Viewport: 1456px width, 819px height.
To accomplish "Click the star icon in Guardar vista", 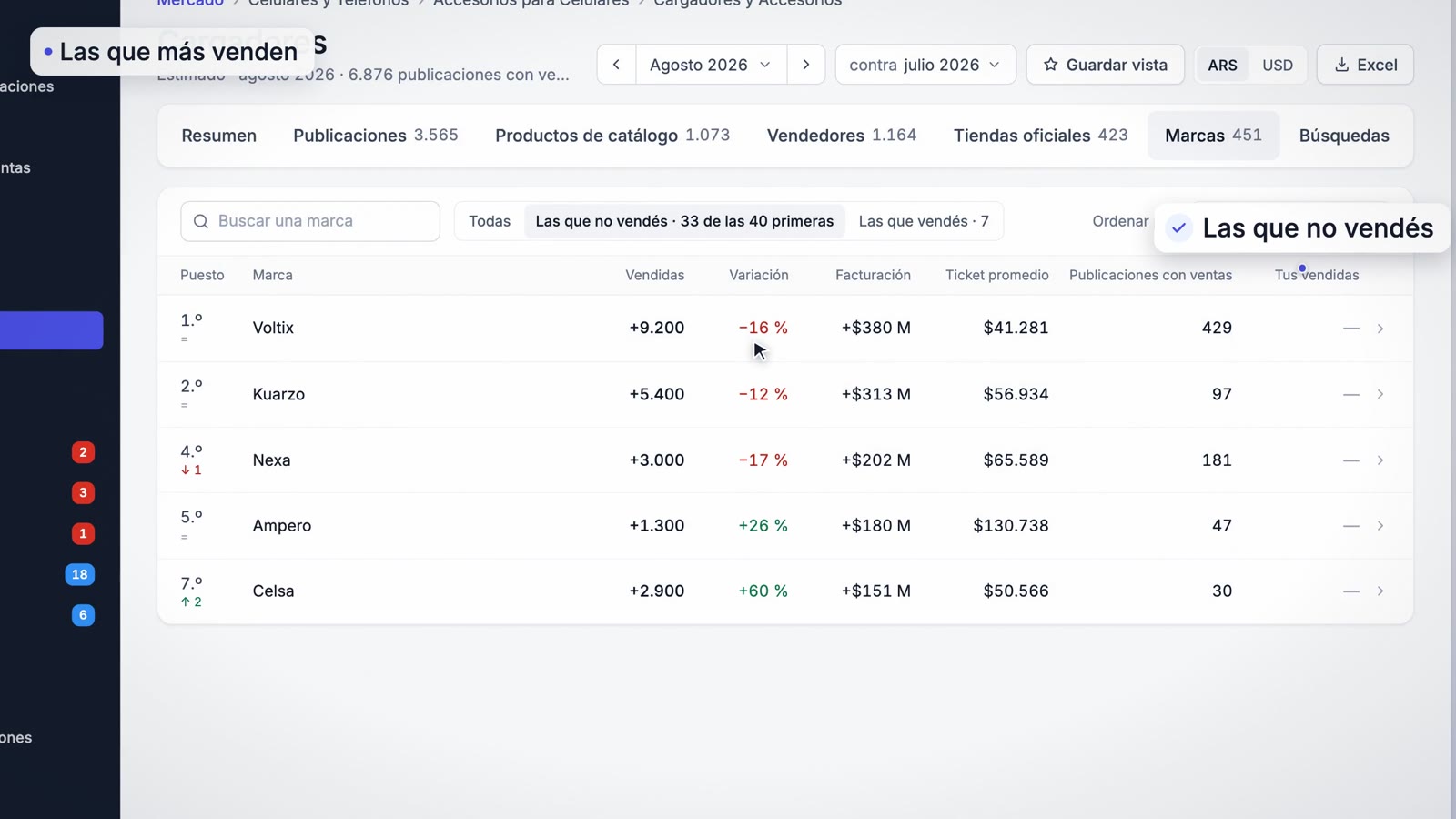I will 1051,65.
